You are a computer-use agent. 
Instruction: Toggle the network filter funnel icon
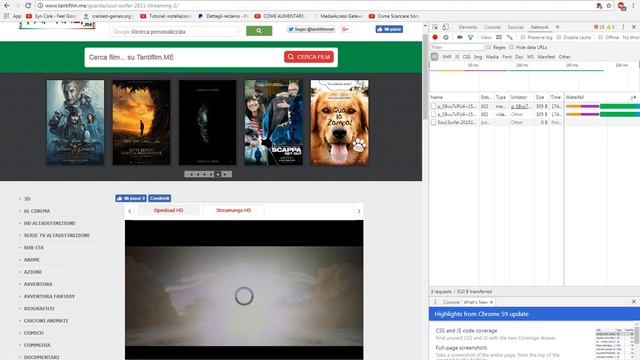pyautogui.click(x=470, y=37)
